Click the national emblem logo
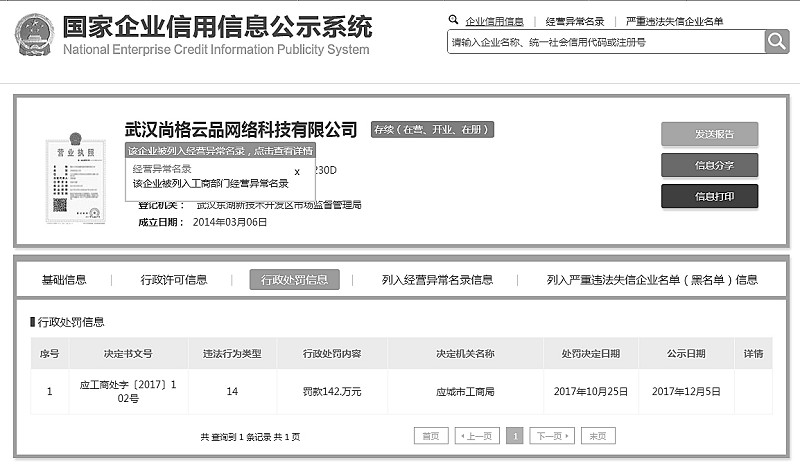 (34, 34)
